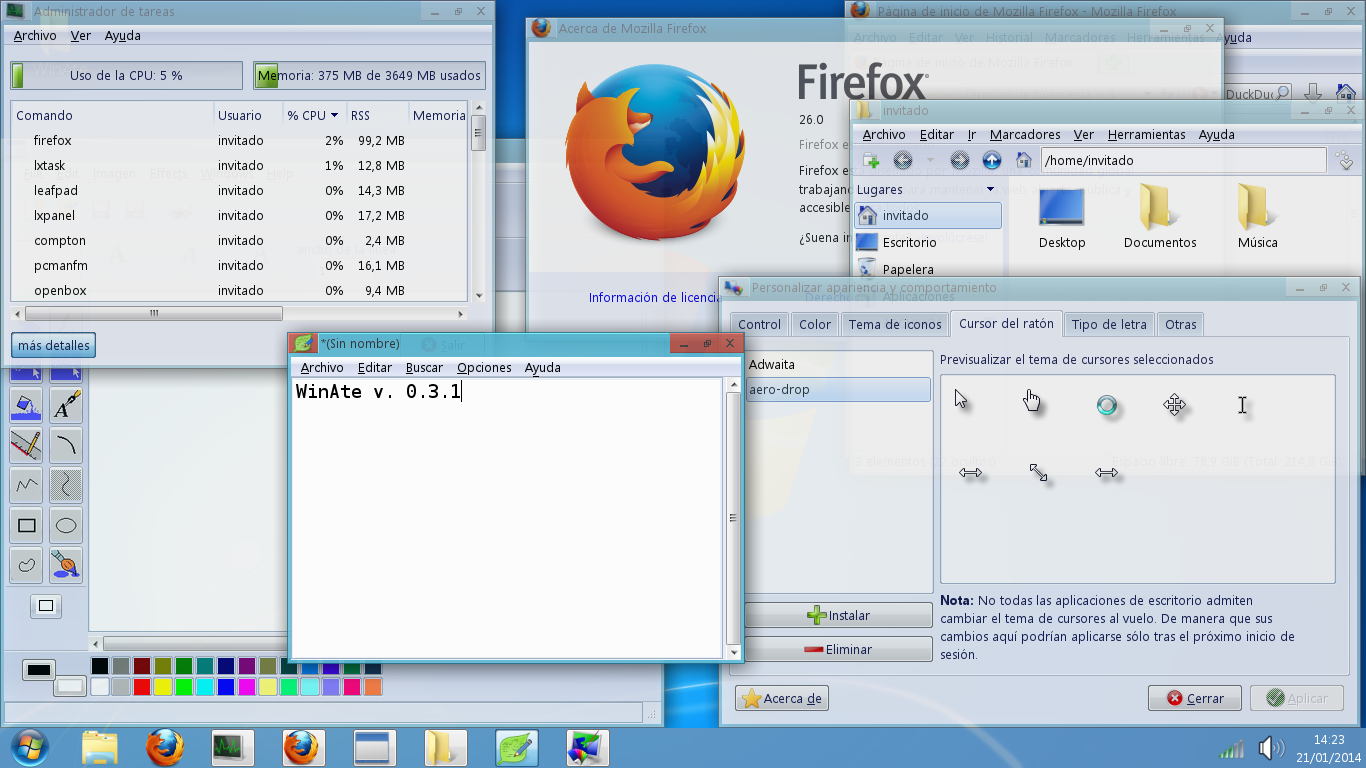
Task: Open the Buscar menu in Leafpad
Action: [424, 367]
